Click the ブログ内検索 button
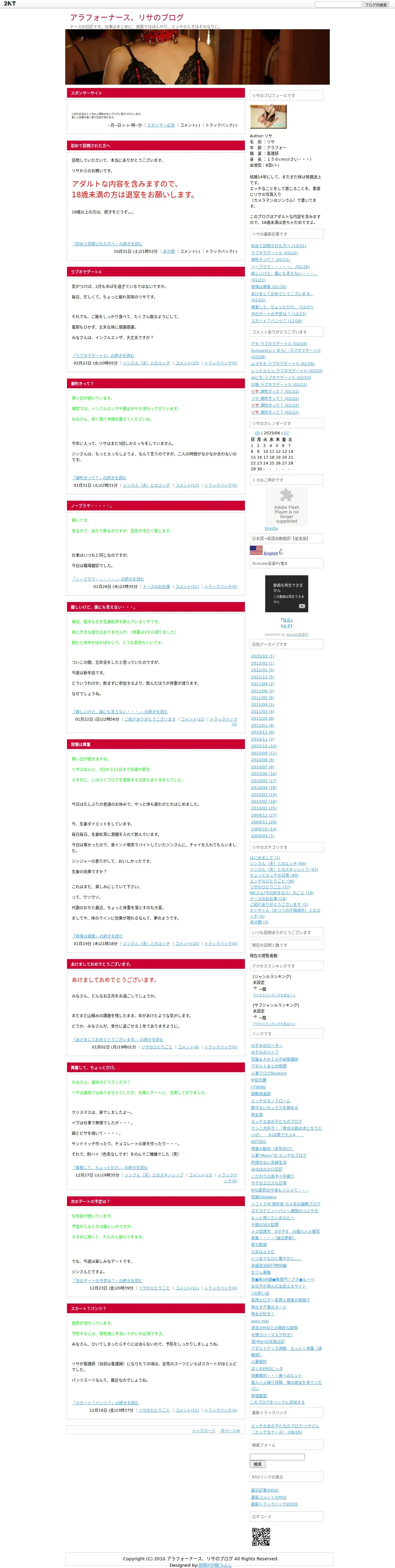Screen dimensions: 395x1568 tap(376, 4)
